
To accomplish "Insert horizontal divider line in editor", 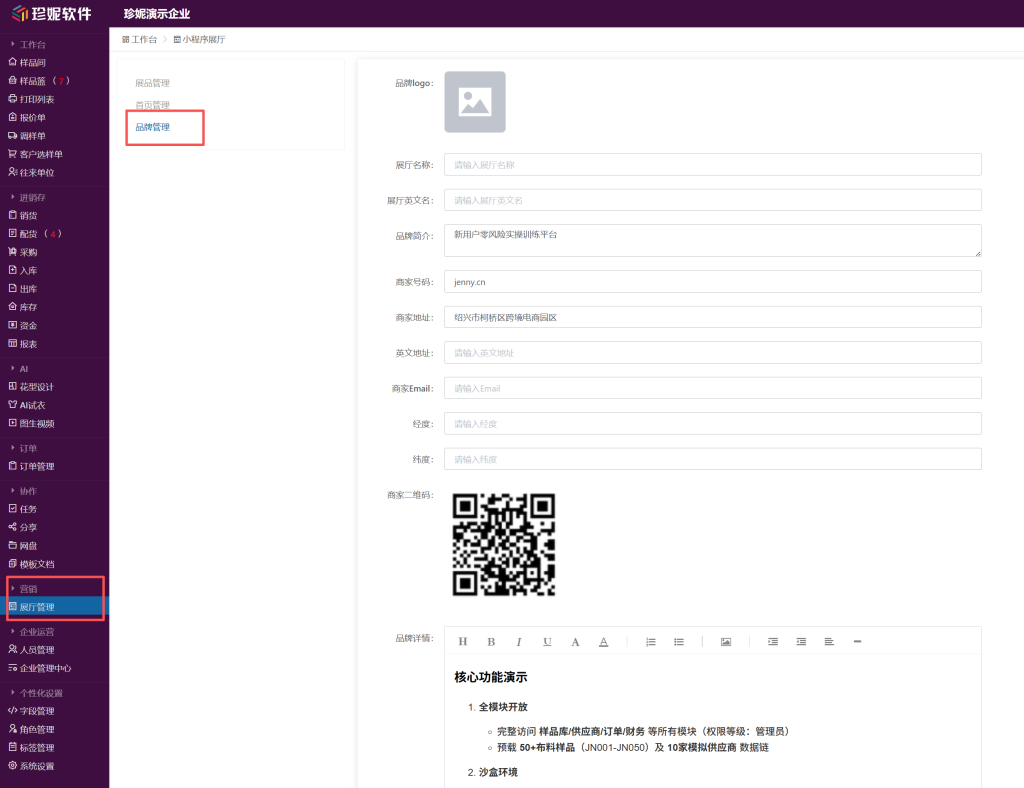I will [x=858, y=642].
